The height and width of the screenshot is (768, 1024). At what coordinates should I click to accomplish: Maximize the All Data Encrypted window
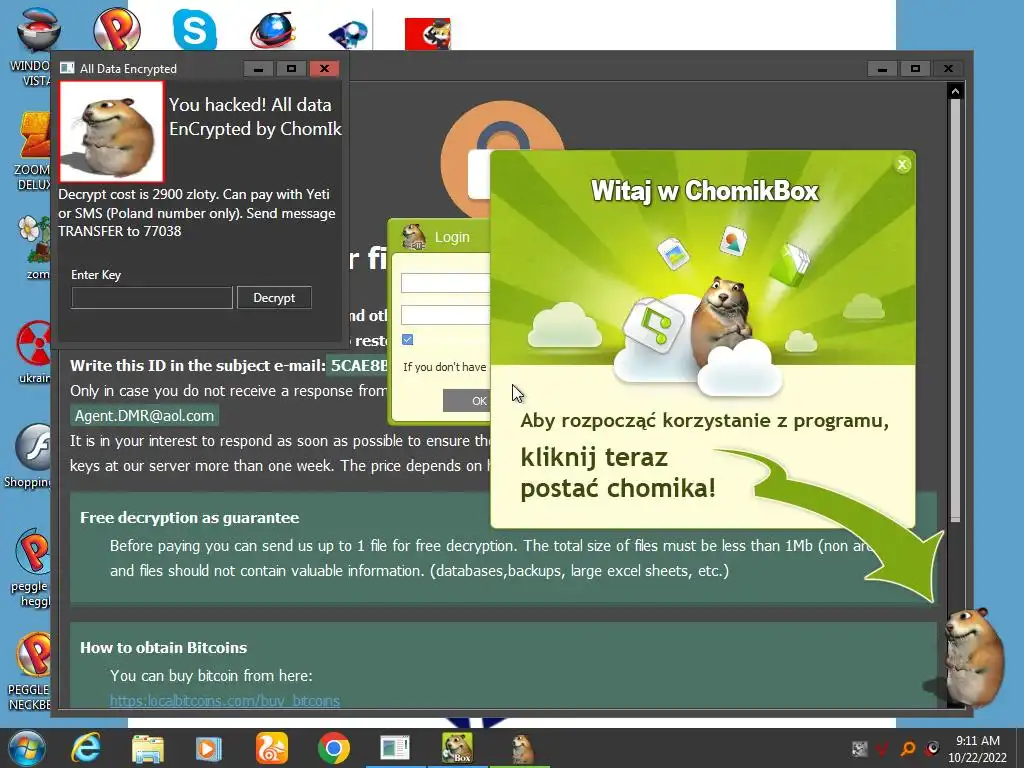click(291, 69)
